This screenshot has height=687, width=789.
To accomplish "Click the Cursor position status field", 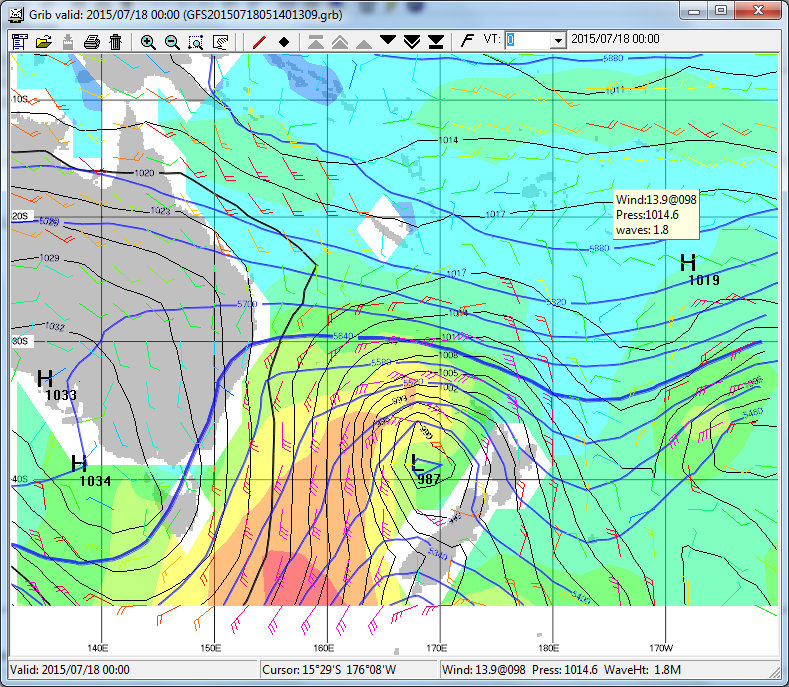I will [348, 670].
